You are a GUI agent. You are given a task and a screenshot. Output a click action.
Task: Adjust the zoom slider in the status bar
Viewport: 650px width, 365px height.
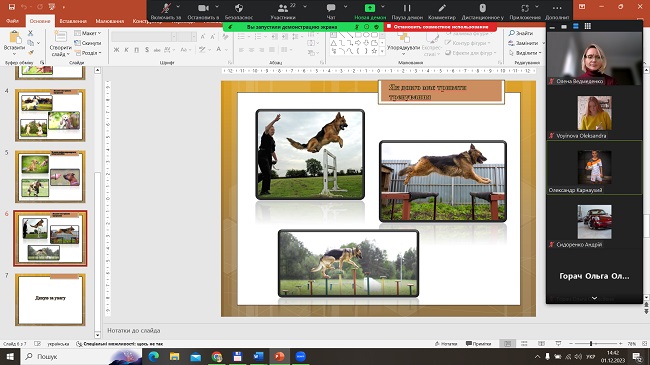591,343
